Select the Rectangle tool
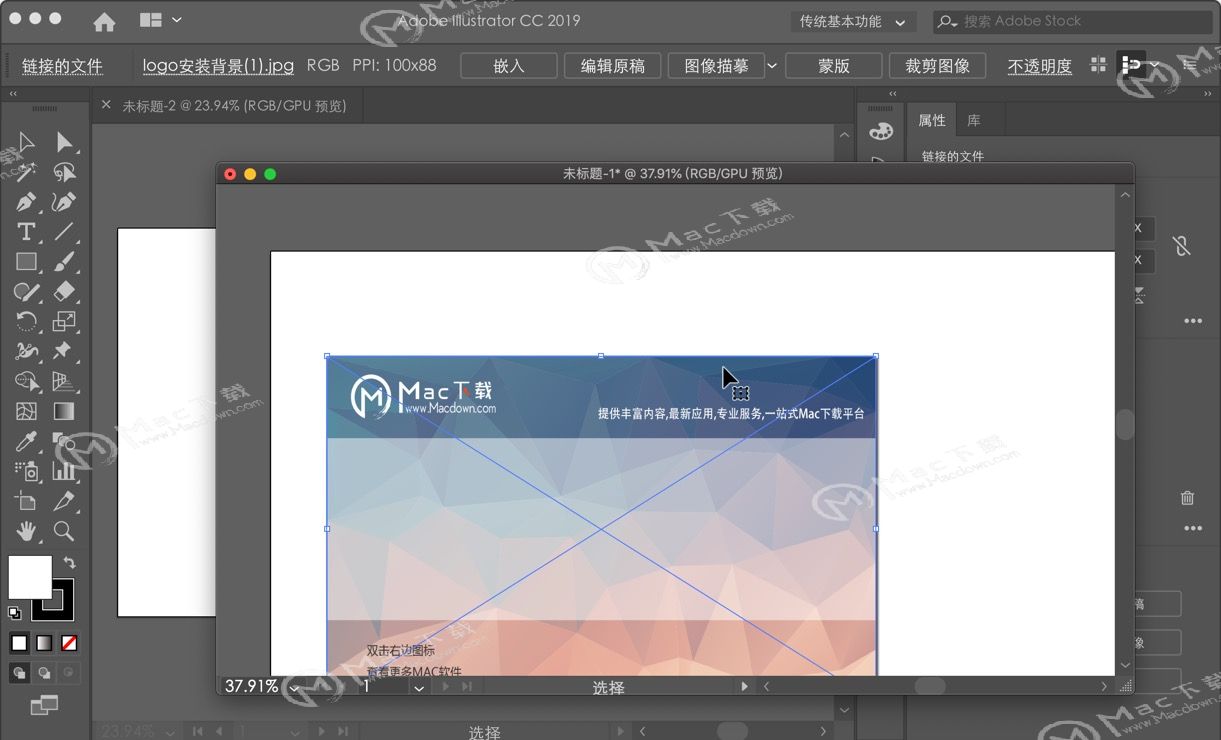 point(26,262)
